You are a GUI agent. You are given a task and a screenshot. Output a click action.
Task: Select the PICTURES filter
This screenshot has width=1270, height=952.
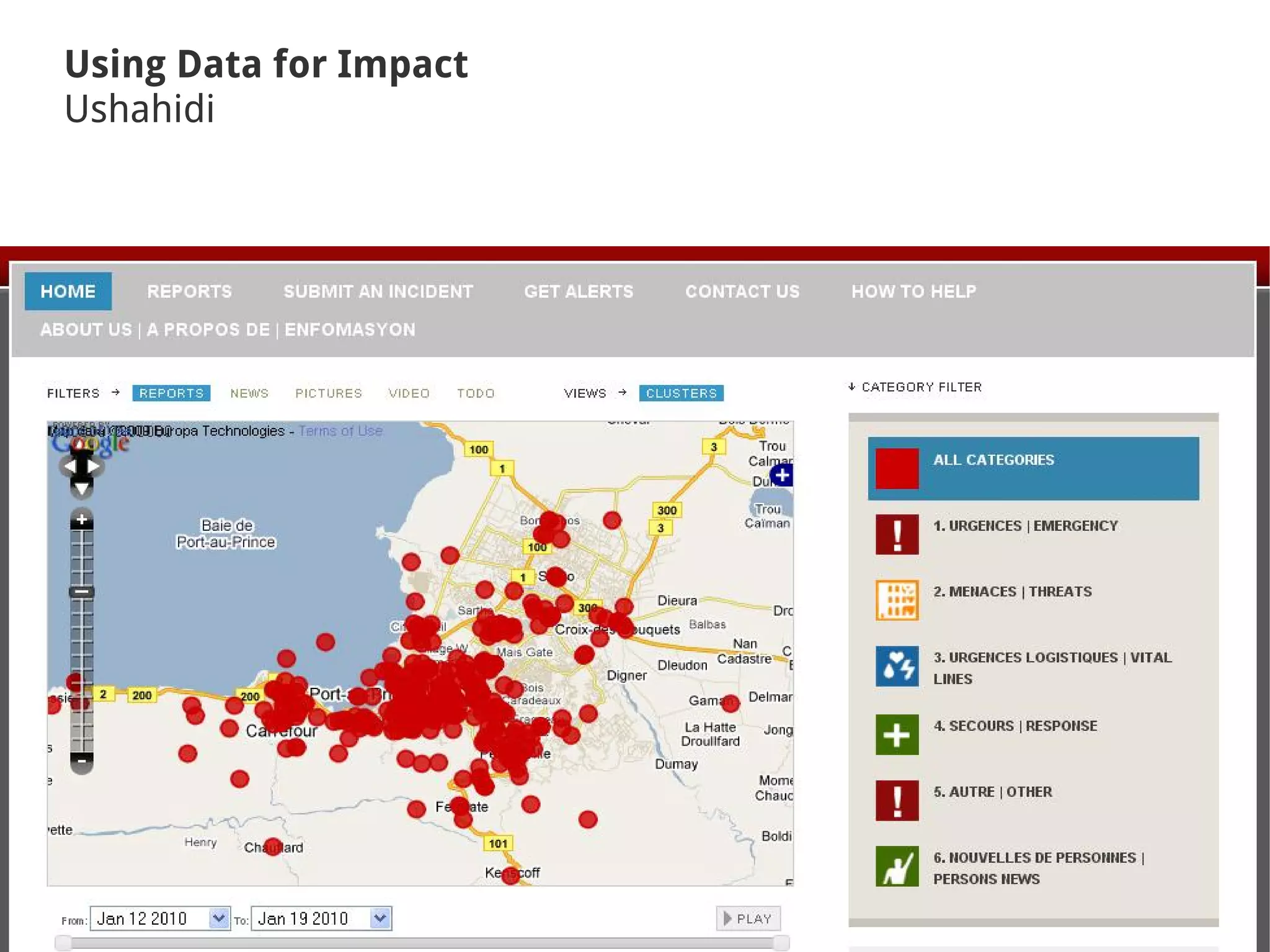tap(329, 393)
